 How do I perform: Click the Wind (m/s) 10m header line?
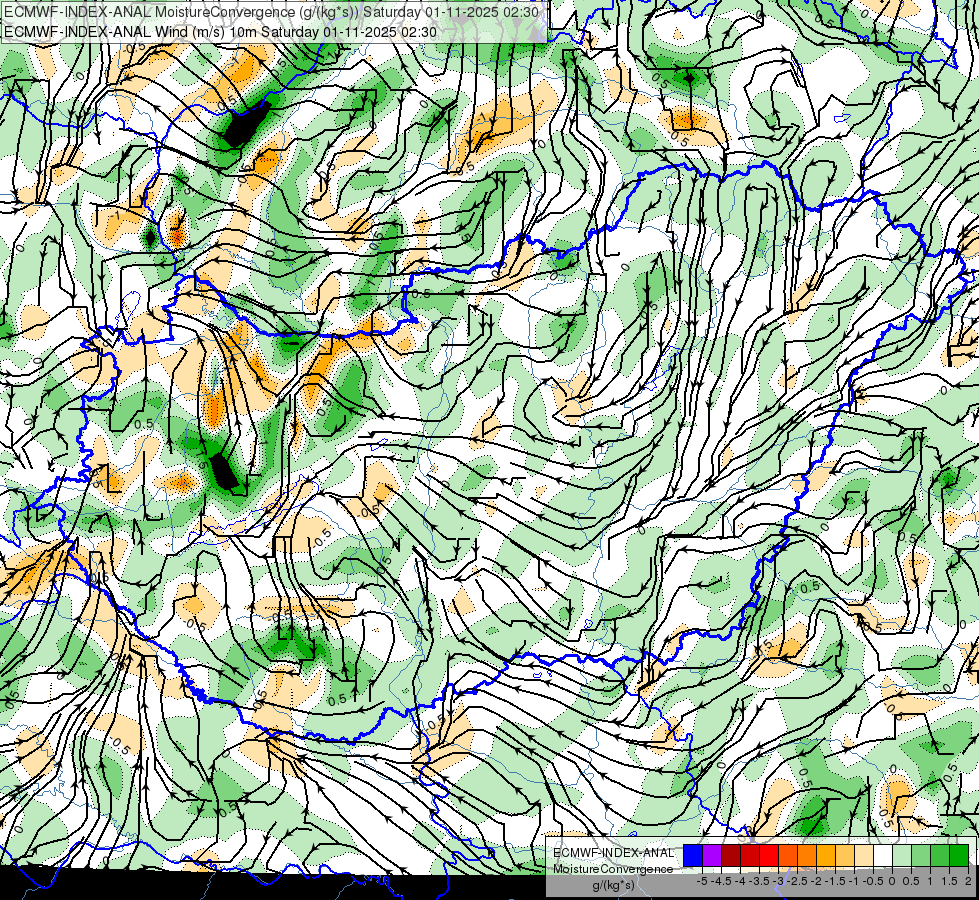[220, 32]
